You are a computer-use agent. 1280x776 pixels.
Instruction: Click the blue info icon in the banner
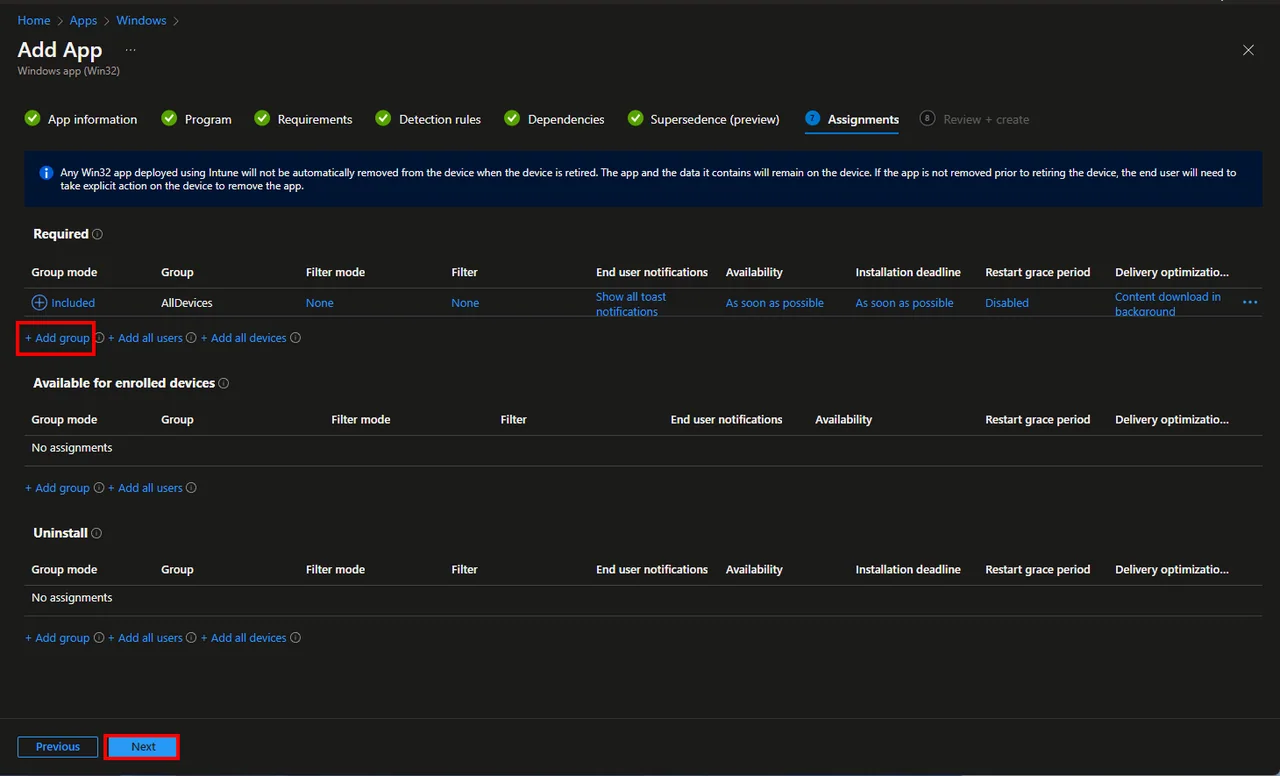46,173
